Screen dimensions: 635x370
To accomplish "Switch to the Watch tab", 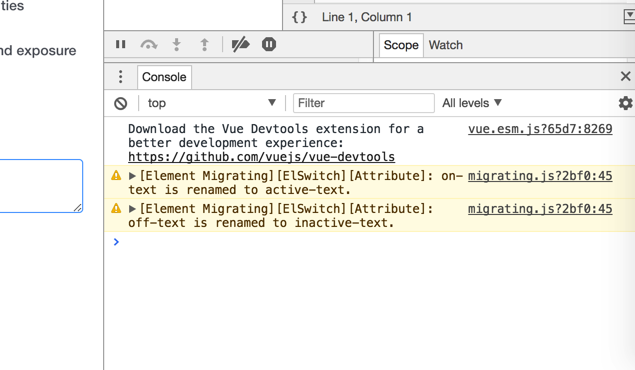I will [445, 45].
